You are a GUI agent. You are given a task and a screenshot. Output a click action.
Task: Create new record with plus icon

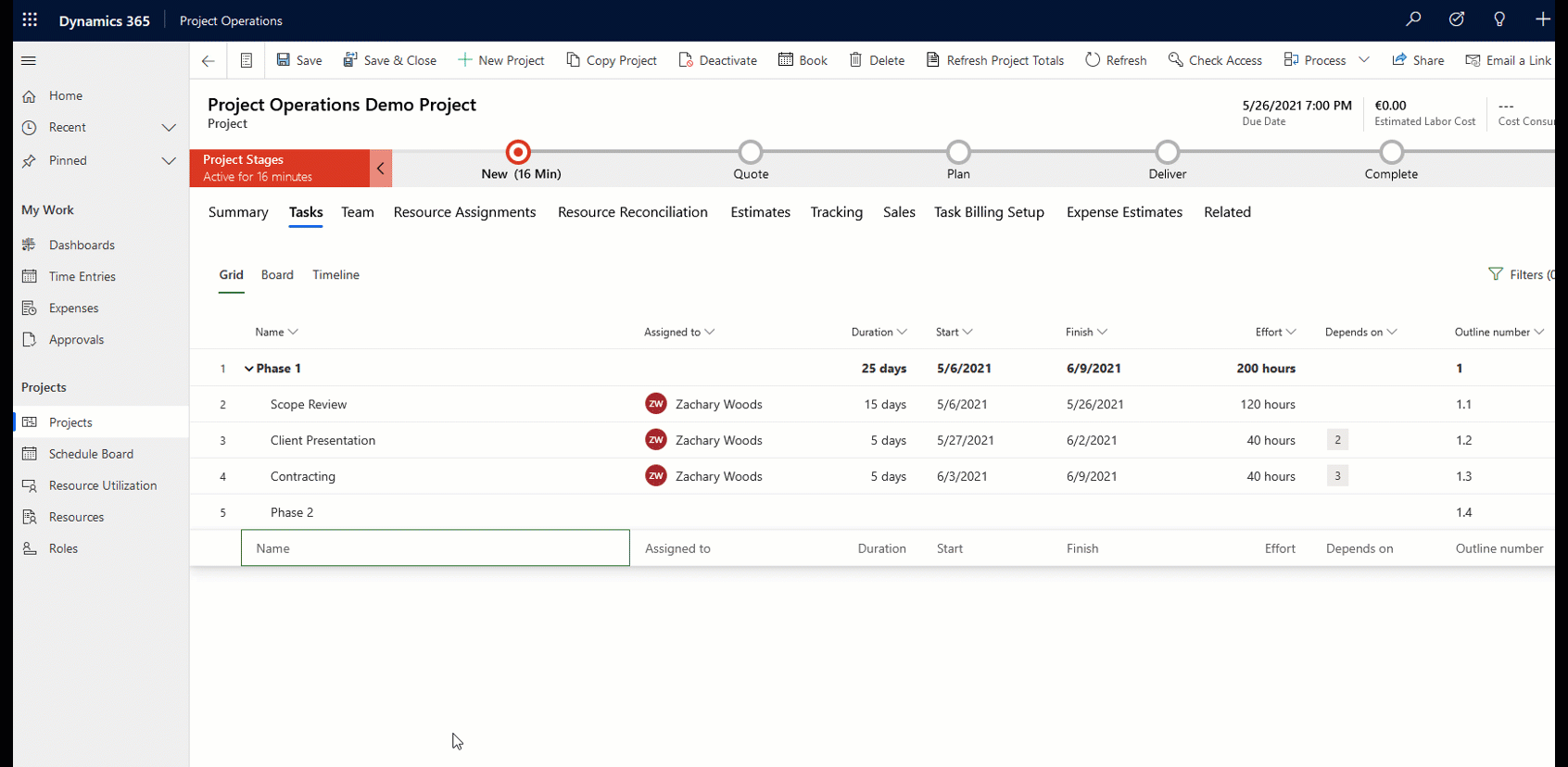(1543, 19)
